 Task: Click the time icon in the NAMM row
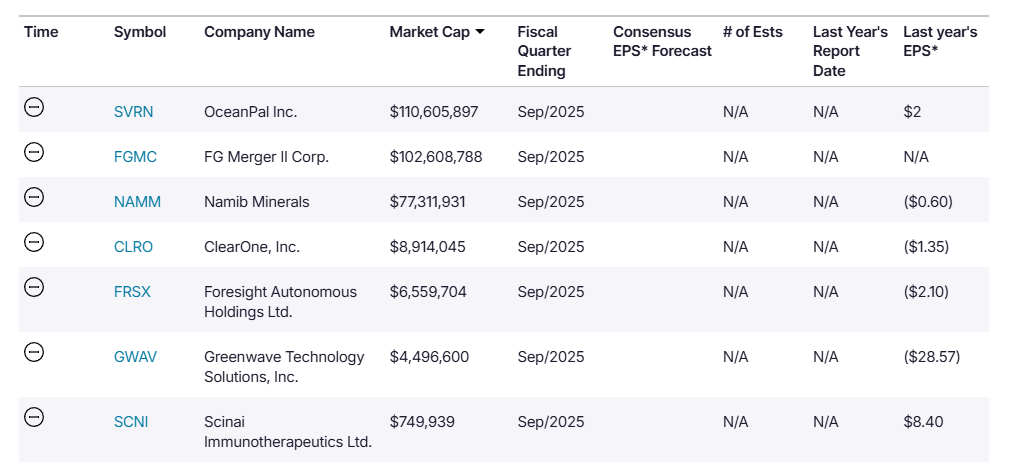34,197
